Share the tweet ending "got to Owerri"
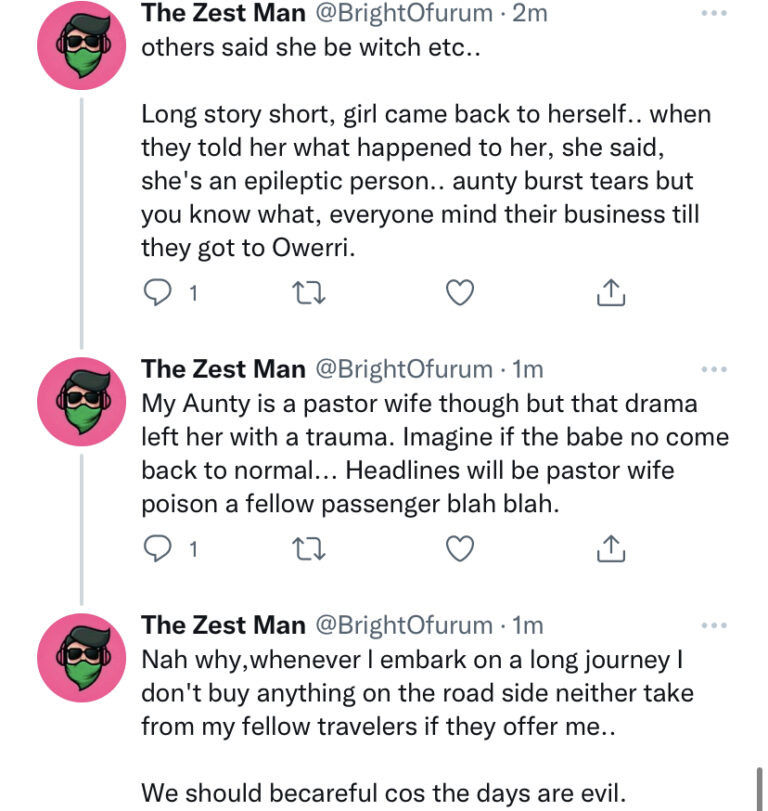Viewport: 768px width, 811px height. pyautogui.click(x=610, y=293)
